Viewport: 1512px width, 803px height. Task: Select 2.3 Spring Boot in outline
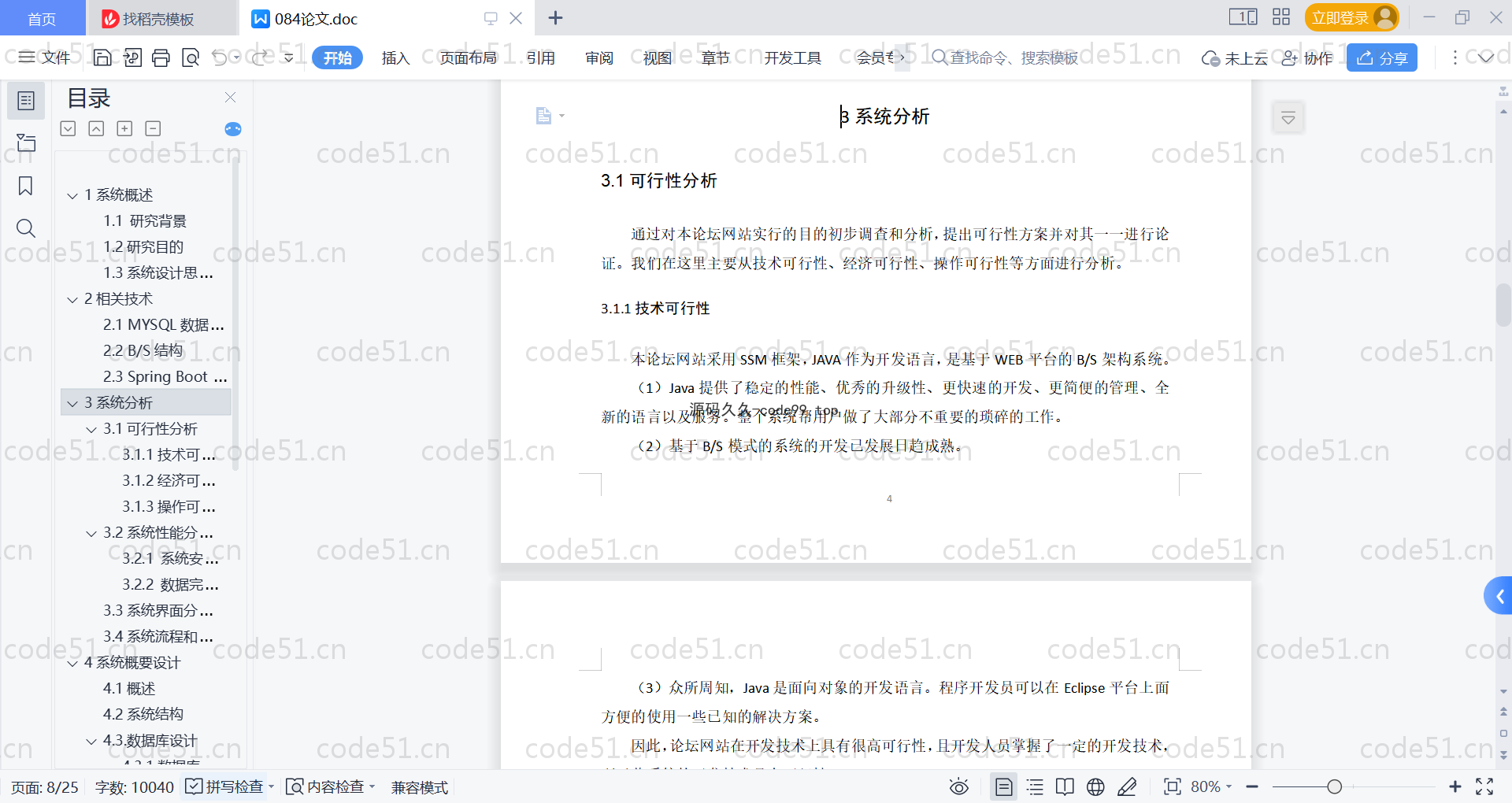click(165, 377)
